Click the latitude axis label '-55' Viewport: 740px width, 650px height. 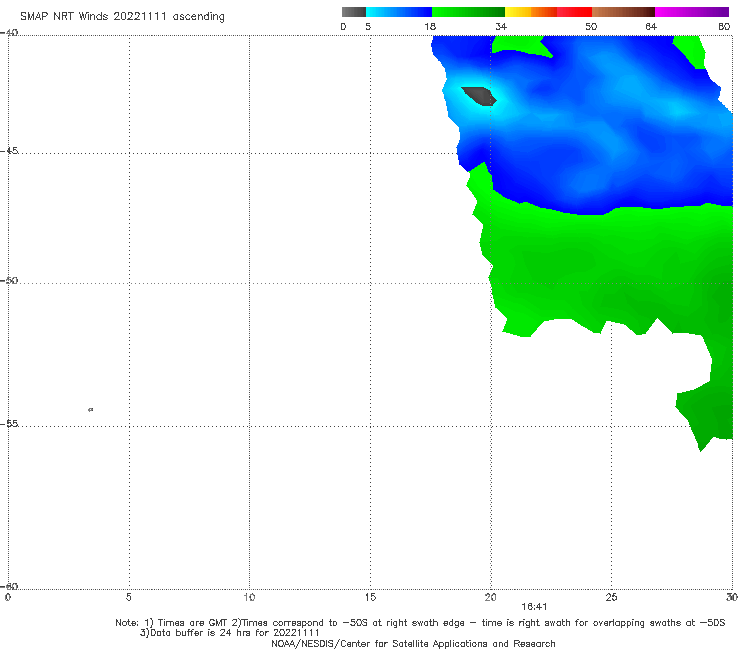click(9, 424)
